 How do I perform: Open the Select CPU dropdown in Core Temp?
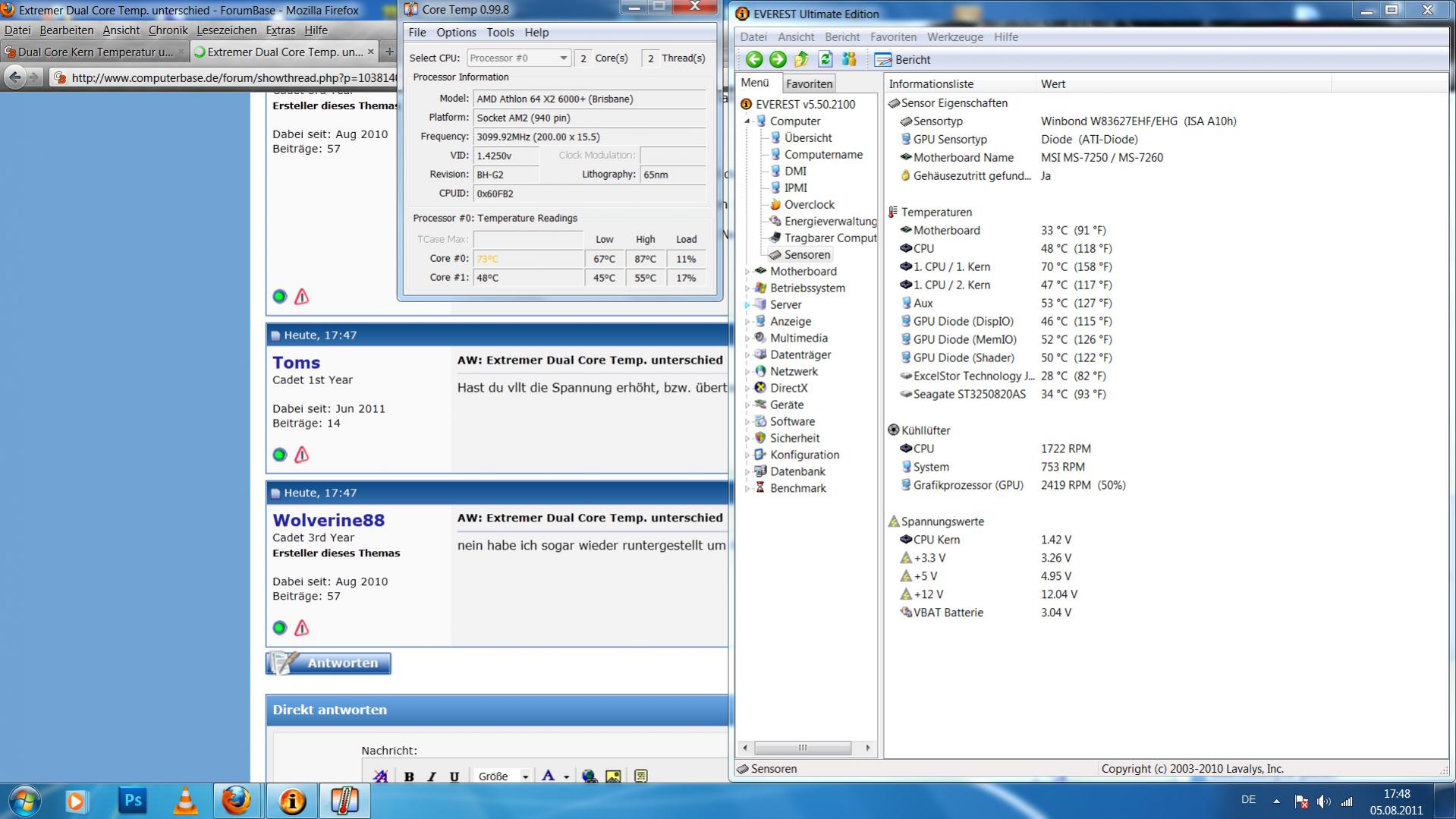coord(518,58)
